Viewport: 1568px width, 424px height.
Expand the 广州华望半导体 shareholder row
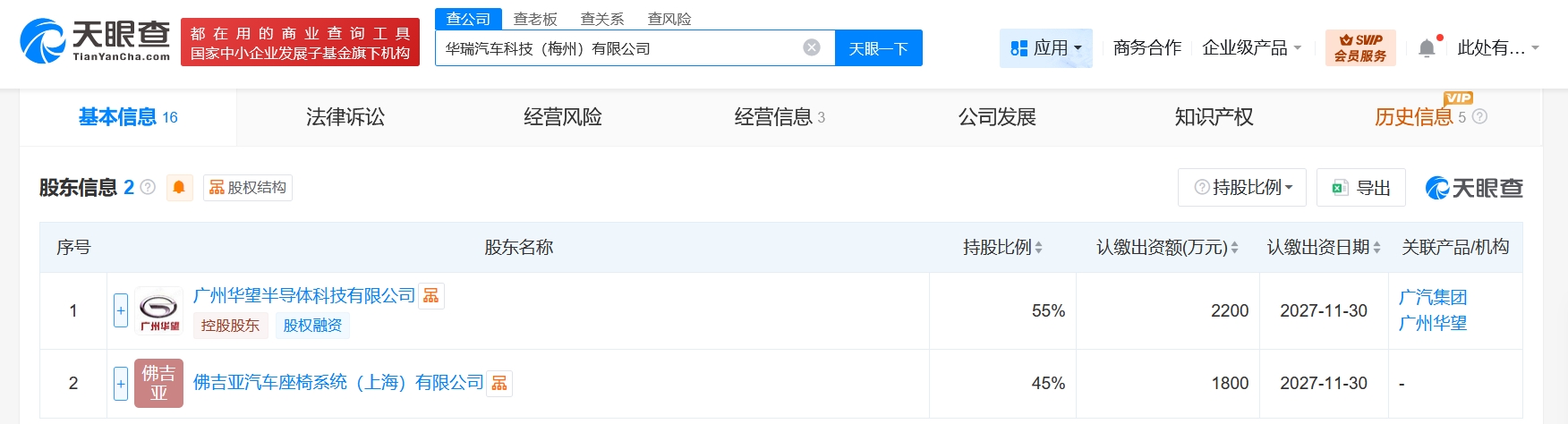(x=121, y=310)
